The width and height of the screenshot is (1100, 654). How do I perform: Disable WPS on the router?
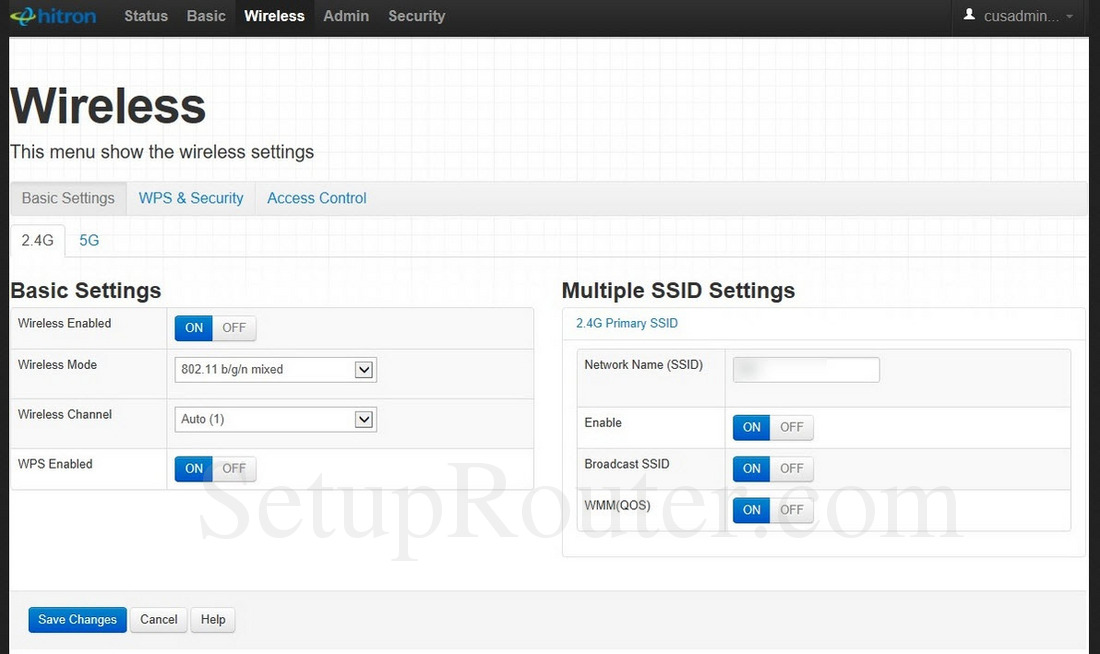click(x=234, y=468)
